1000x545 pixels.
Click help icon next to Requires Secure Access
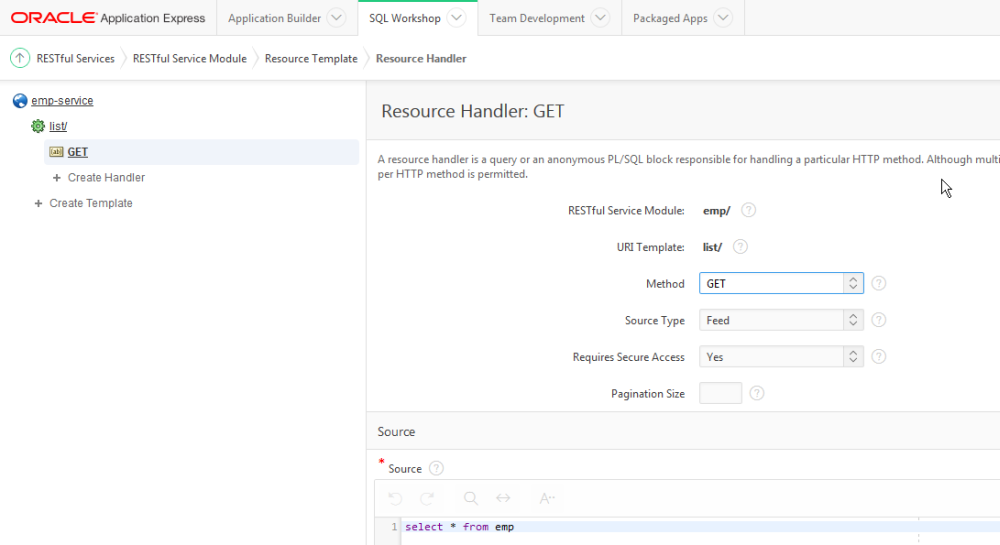[x=879, y=357]
